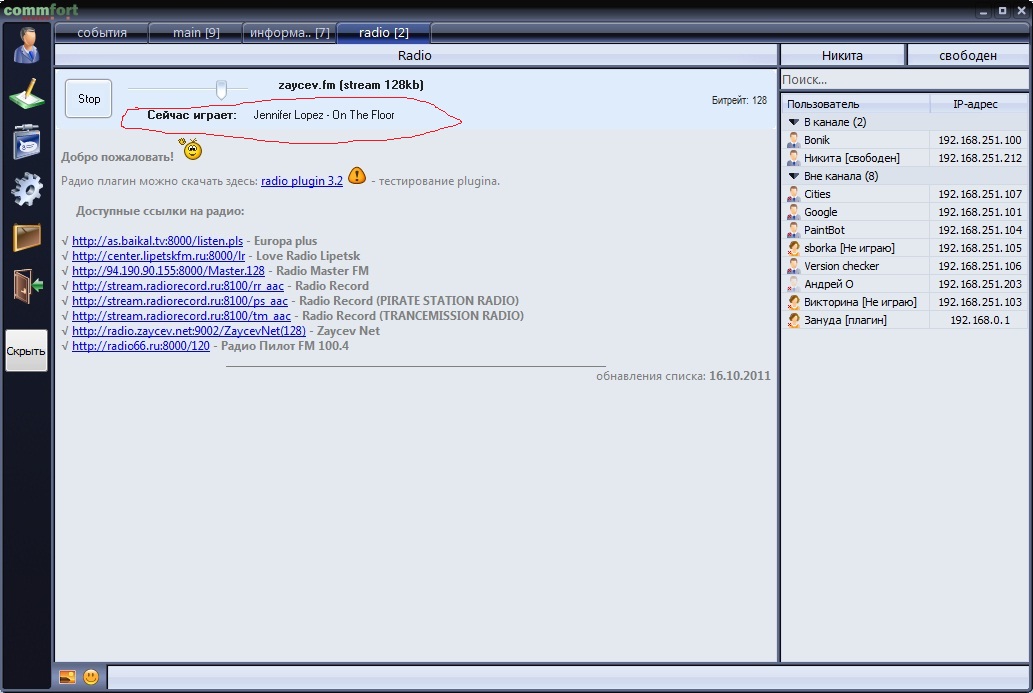Open the 'radio plugin 3.2' download link
Viewport: 1033px width, 693px height.
coord(301,181)
